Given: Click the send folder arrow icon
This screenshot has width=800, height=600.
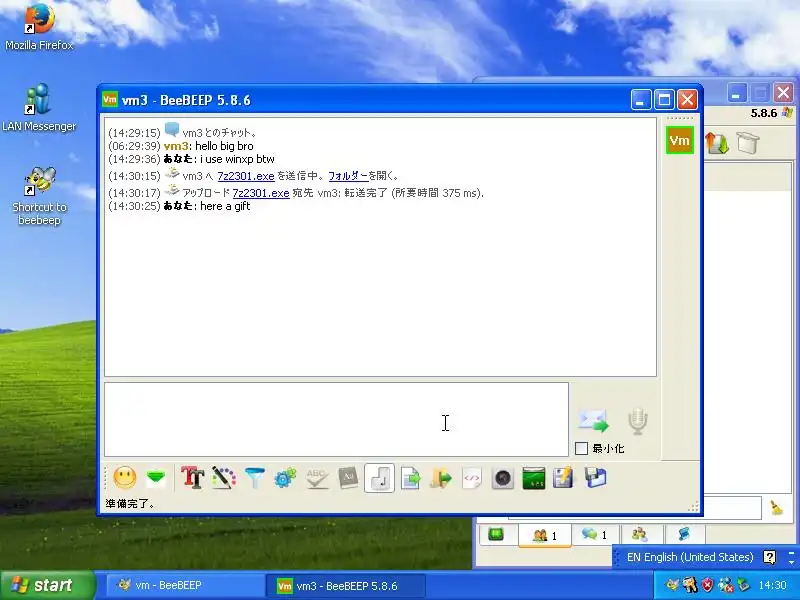Looking at the screenshot, I should (441, 479).
